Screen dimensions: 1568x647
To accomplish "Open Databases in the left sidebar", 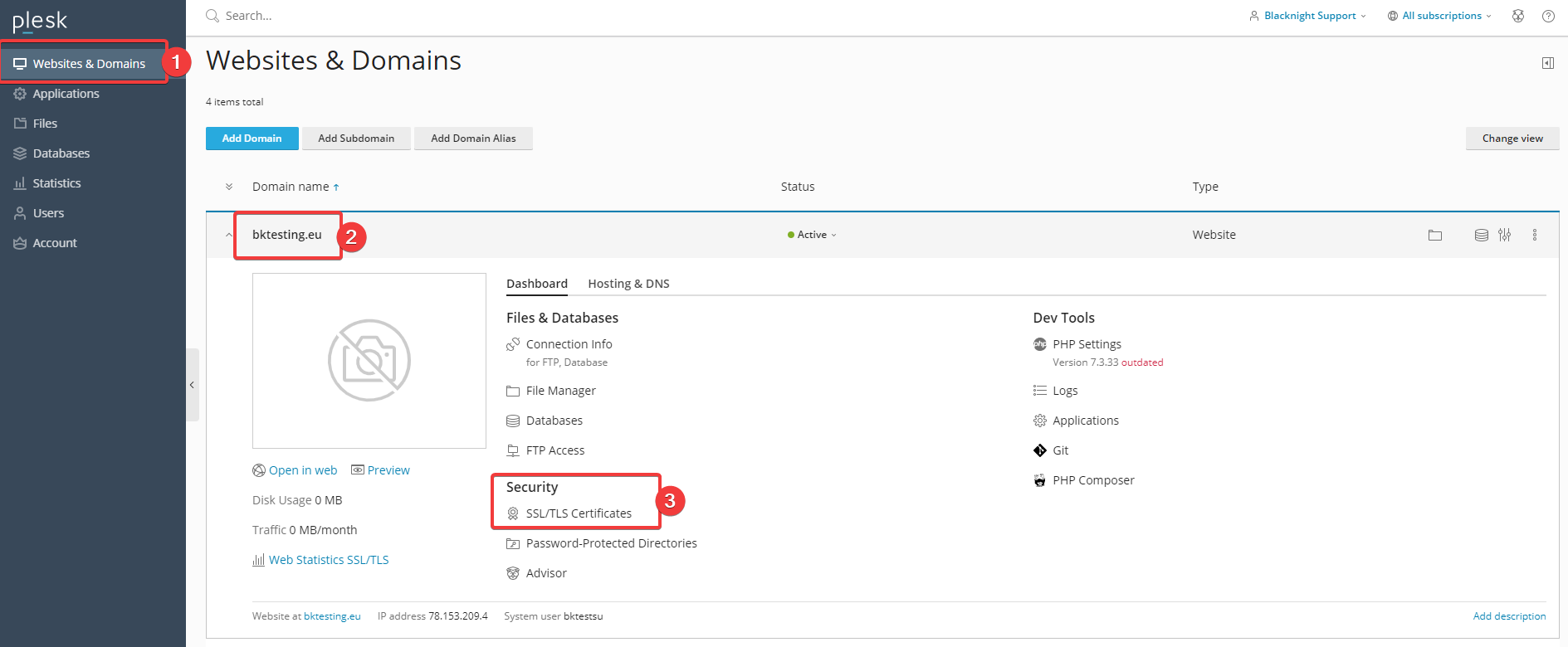I will pyautogui.click(x=61, y=153).
